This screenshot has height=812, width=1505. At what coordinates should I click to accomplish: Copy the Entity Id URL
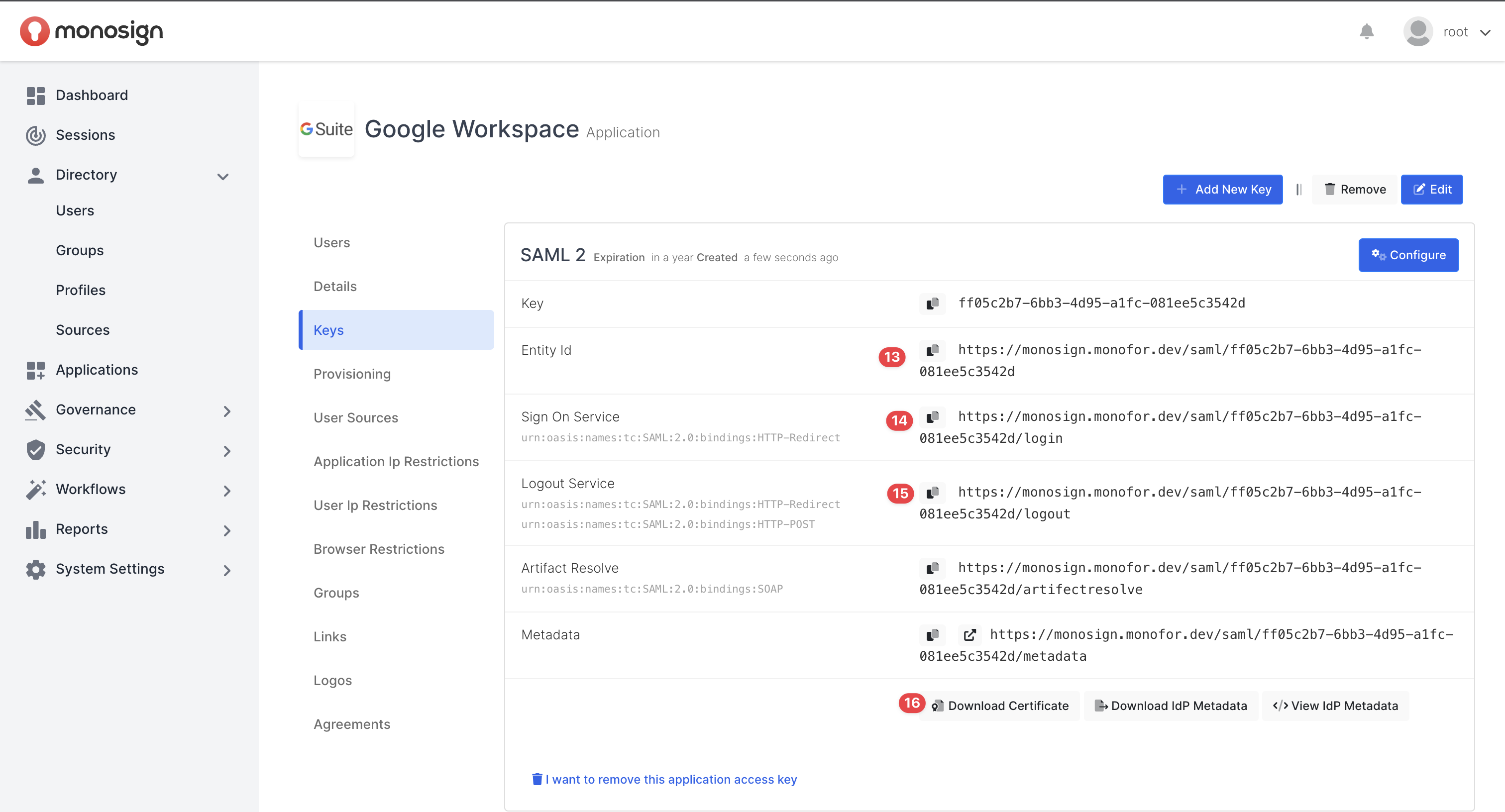(x=933, y=350)
